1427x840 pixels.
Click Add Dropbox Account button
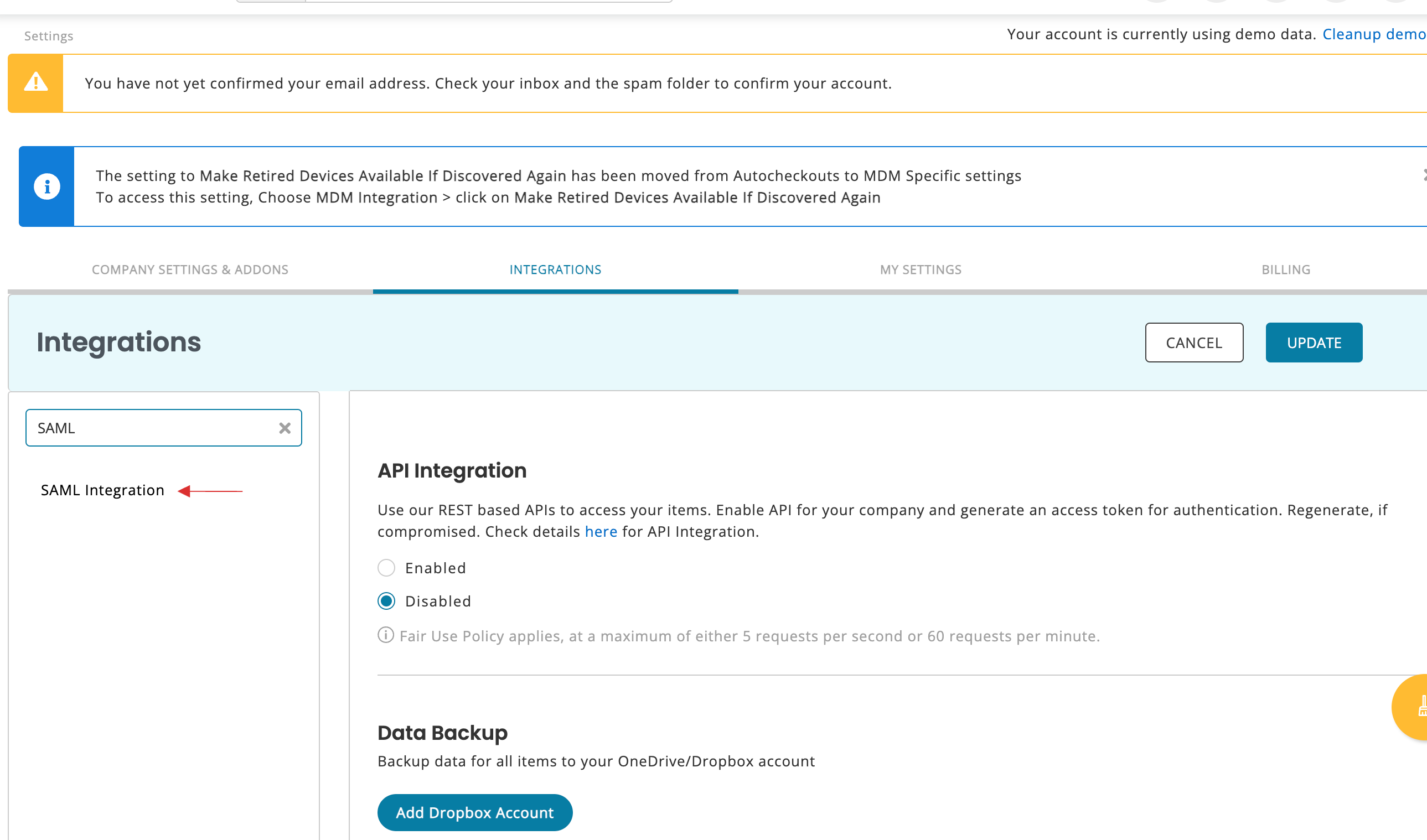tap(475, 812)
